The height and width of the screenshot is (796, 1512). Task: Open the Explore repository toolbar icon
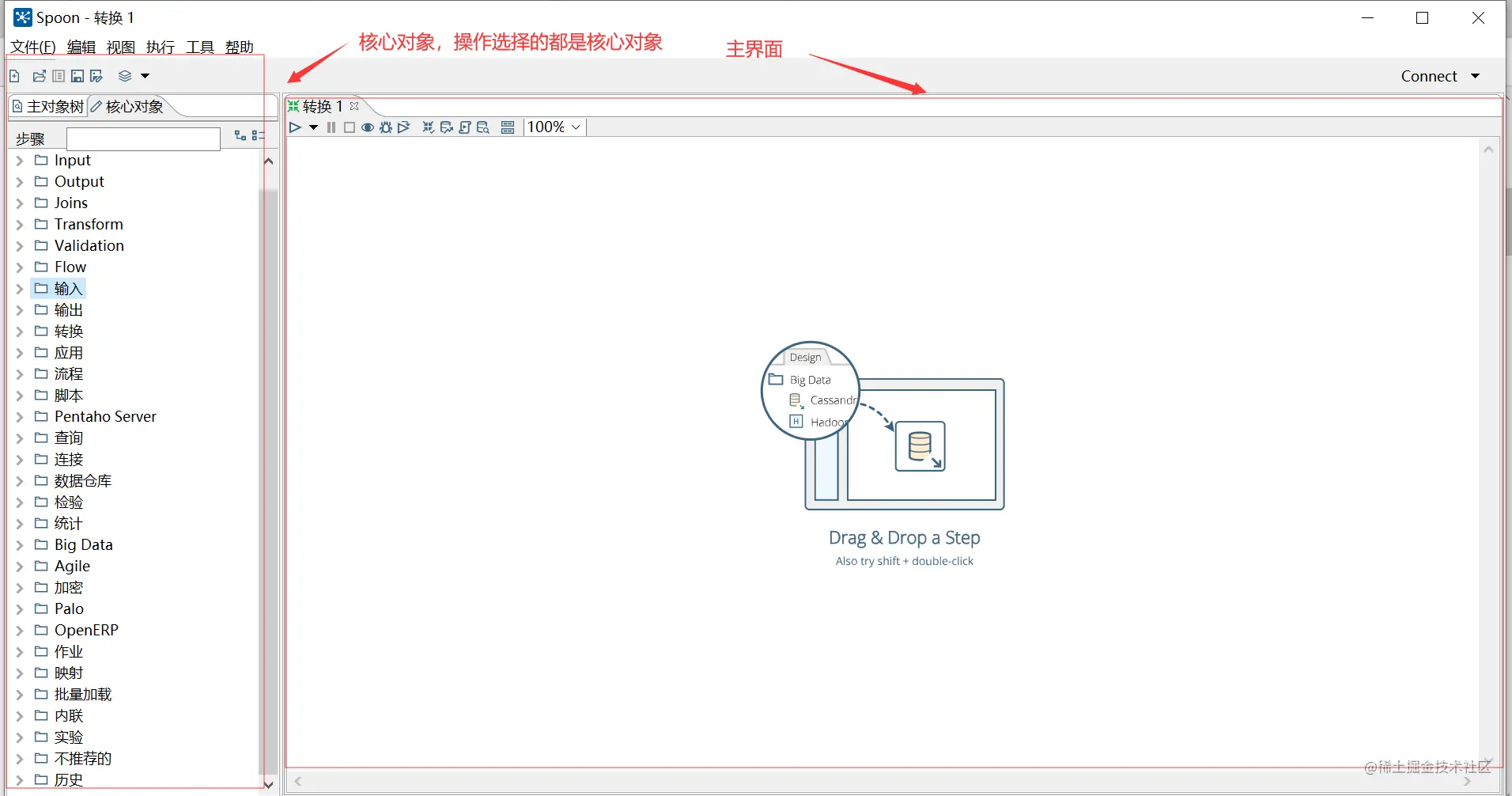[59, 76]
